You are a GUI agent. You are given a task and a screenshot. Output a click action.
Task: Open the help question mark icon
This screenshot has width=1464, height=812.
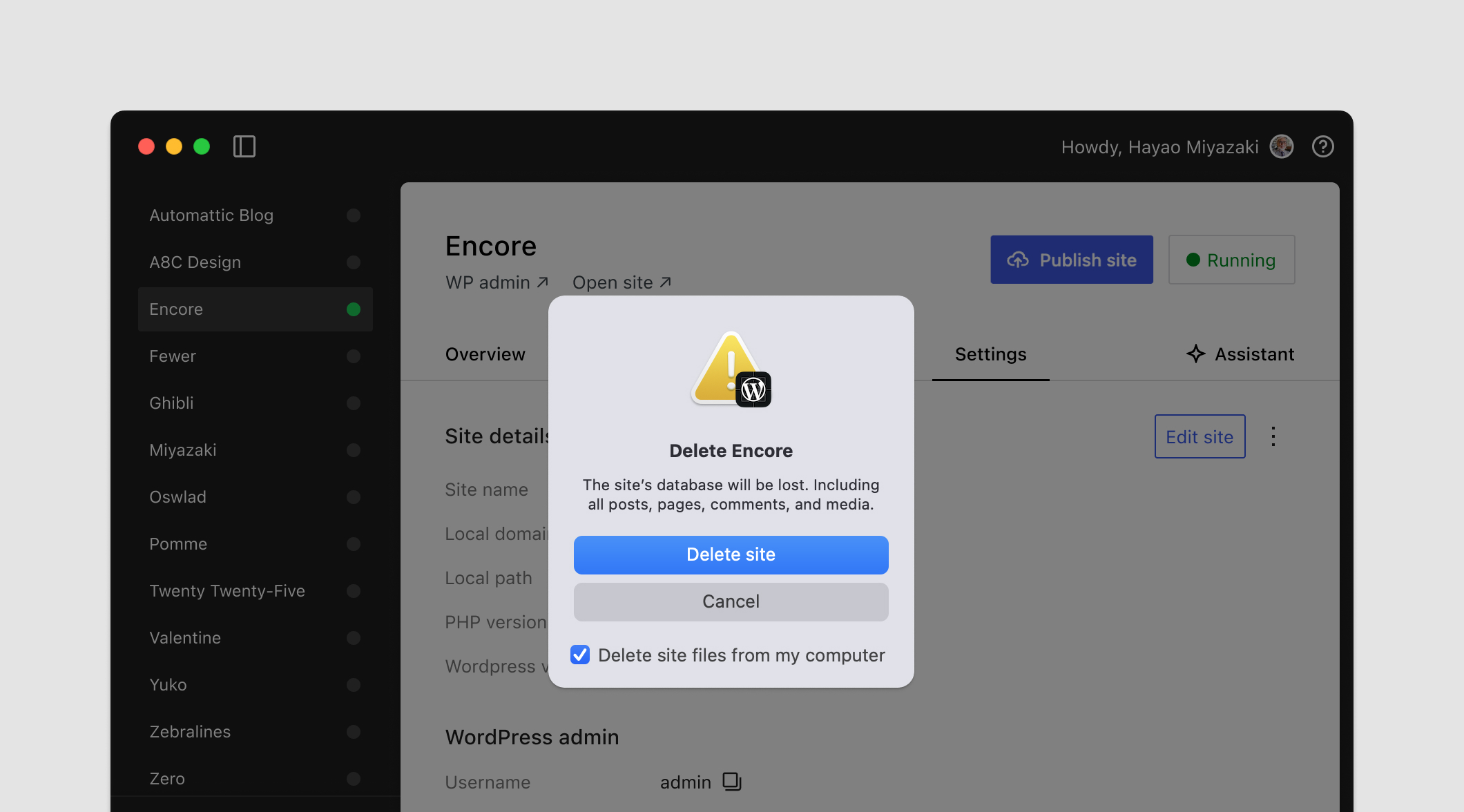coord(1322,146)
